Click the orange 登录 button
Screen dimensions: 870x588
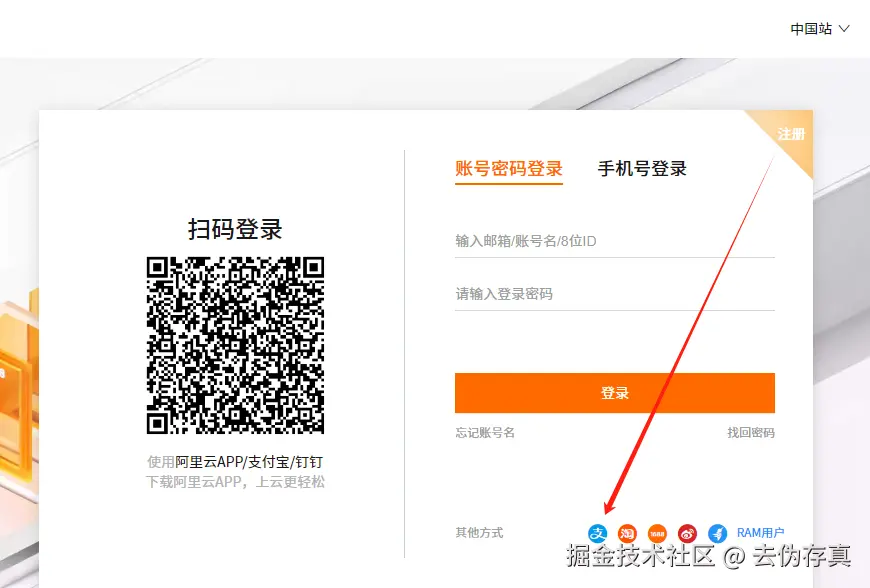click(x=615, y=393)
